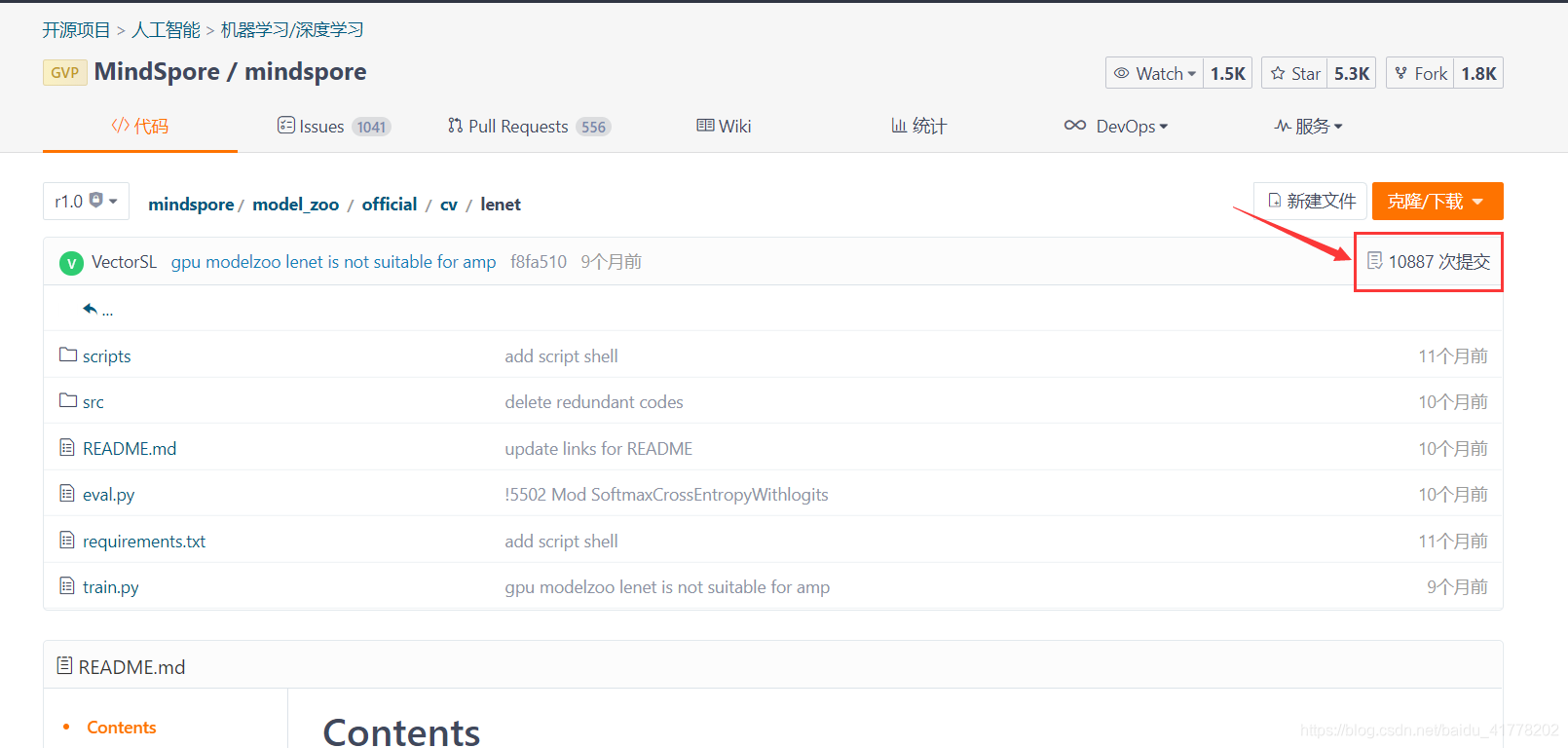1568x748 pixels.
Task: Click the src folder icon
Action: [68, 400]
